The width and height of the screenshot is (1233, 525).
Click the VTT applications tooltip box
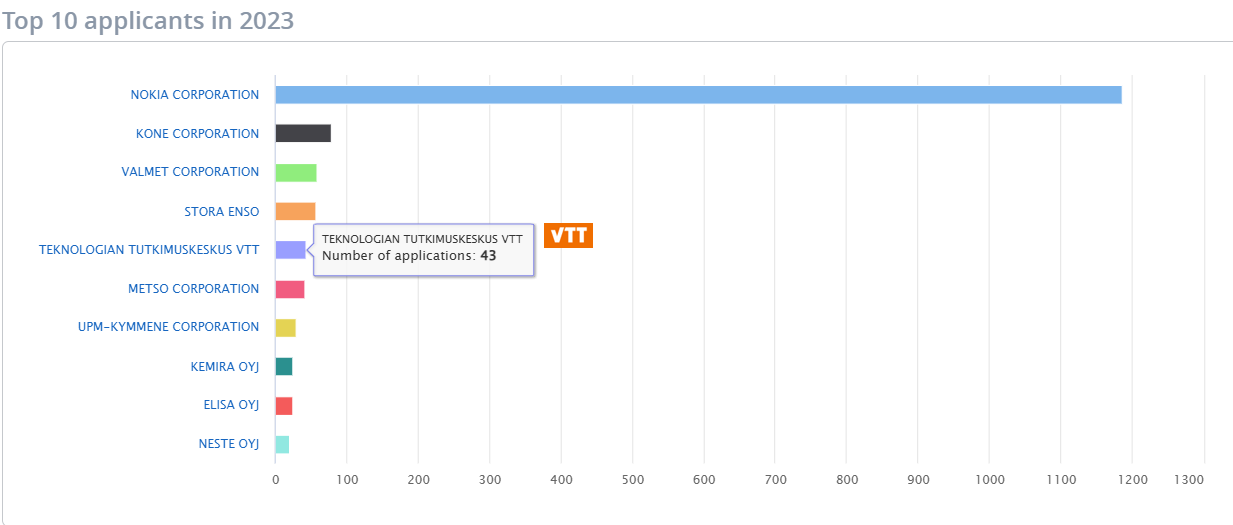(x=424, y=249)
